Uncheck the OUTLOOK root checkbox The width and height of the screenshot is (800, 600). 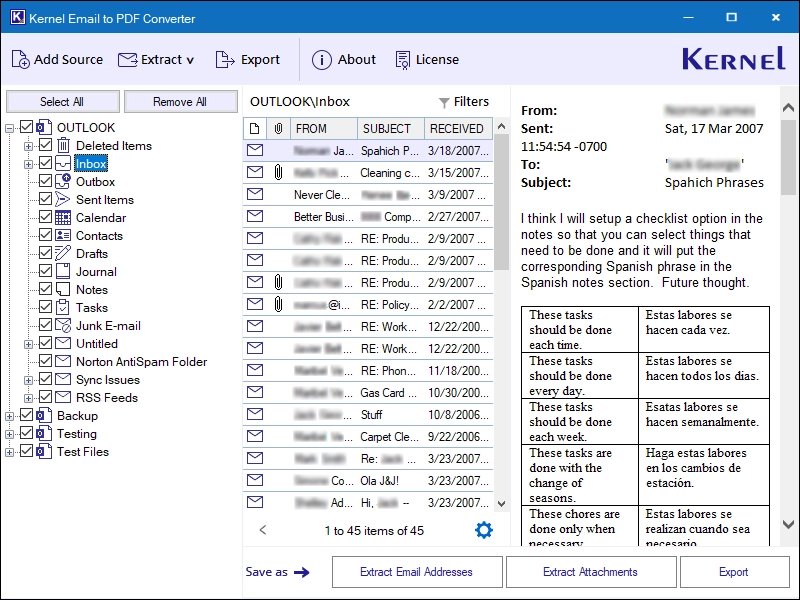pos(27,127)
